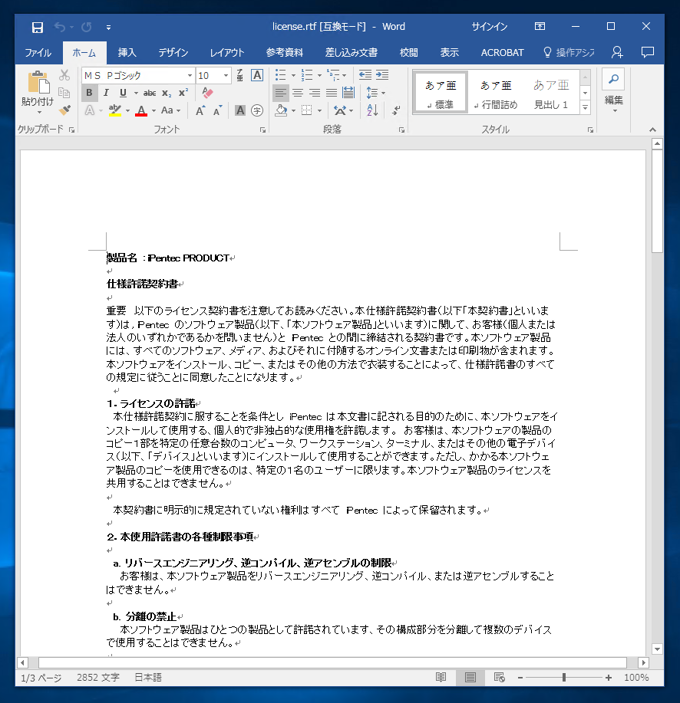Click the Paste clipboard icon

tap(38, 84)
